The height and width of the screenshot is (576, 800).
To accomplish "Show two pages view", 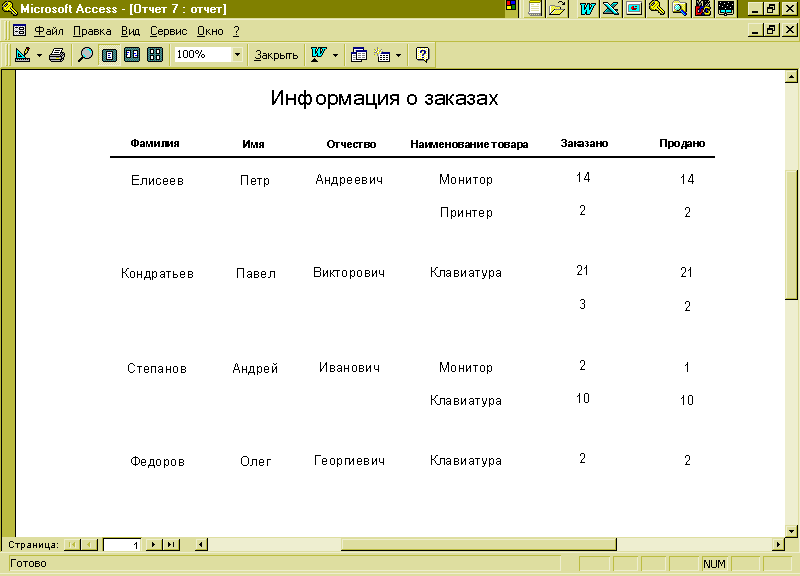I will click(x=132, y=55).
